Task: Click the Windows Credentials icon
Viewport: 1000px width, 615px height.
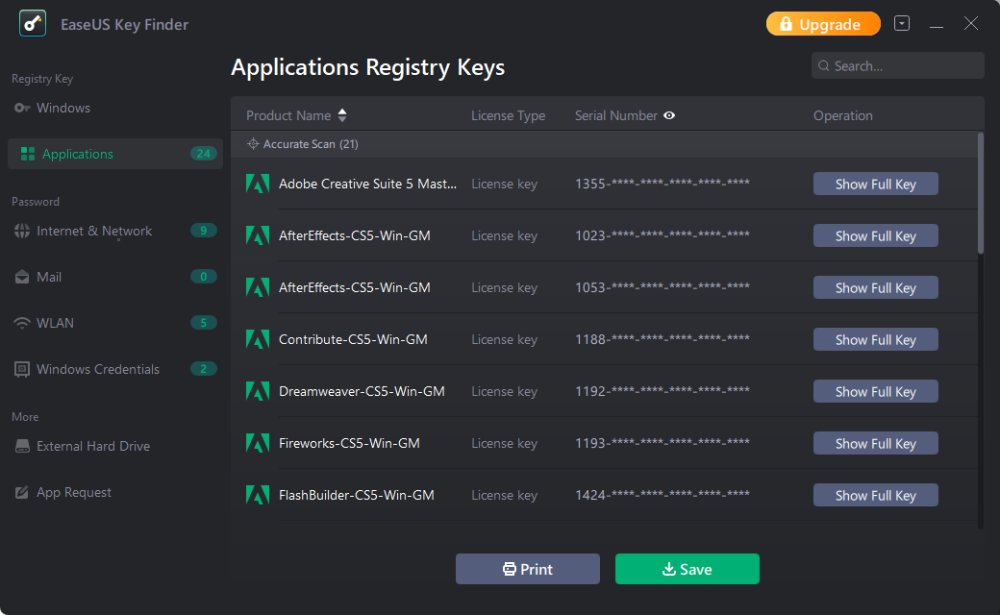Action: tap(22, 369)
